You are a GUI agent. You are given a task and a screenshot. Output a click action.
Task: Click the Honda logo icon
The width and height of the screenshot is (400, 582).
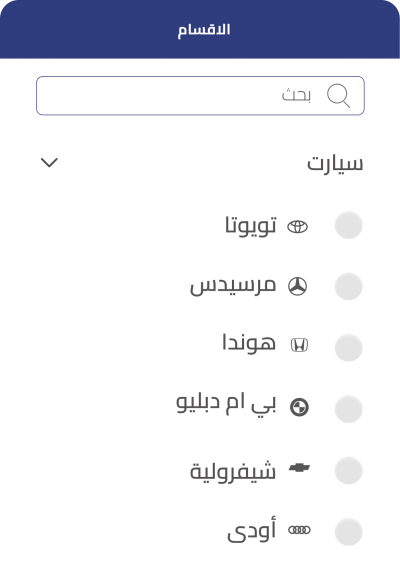pos(299,345)
